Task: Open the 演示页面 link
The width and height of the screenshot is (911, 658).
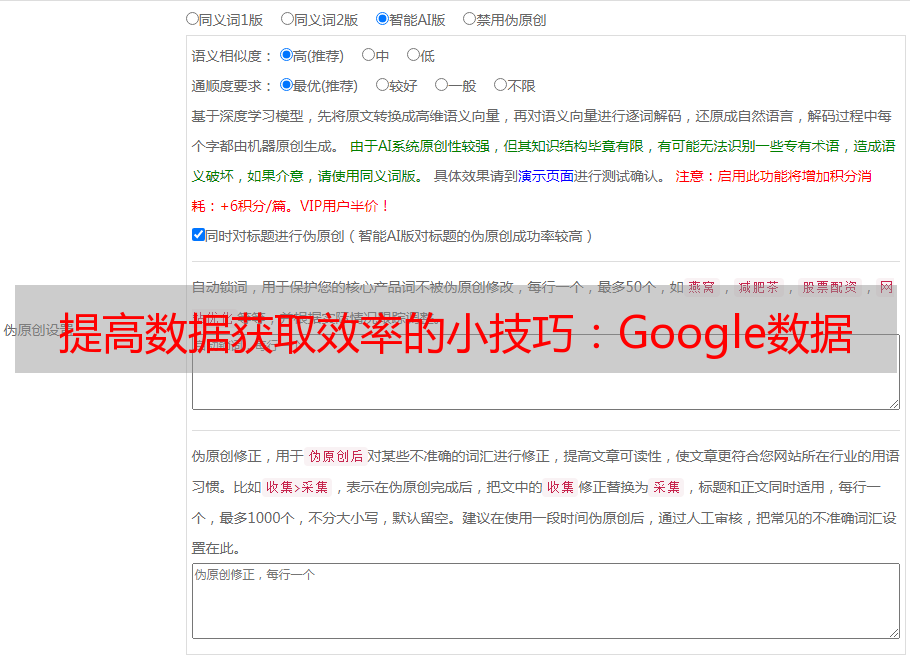Action: pyautogui.click(x=546, y=176)
